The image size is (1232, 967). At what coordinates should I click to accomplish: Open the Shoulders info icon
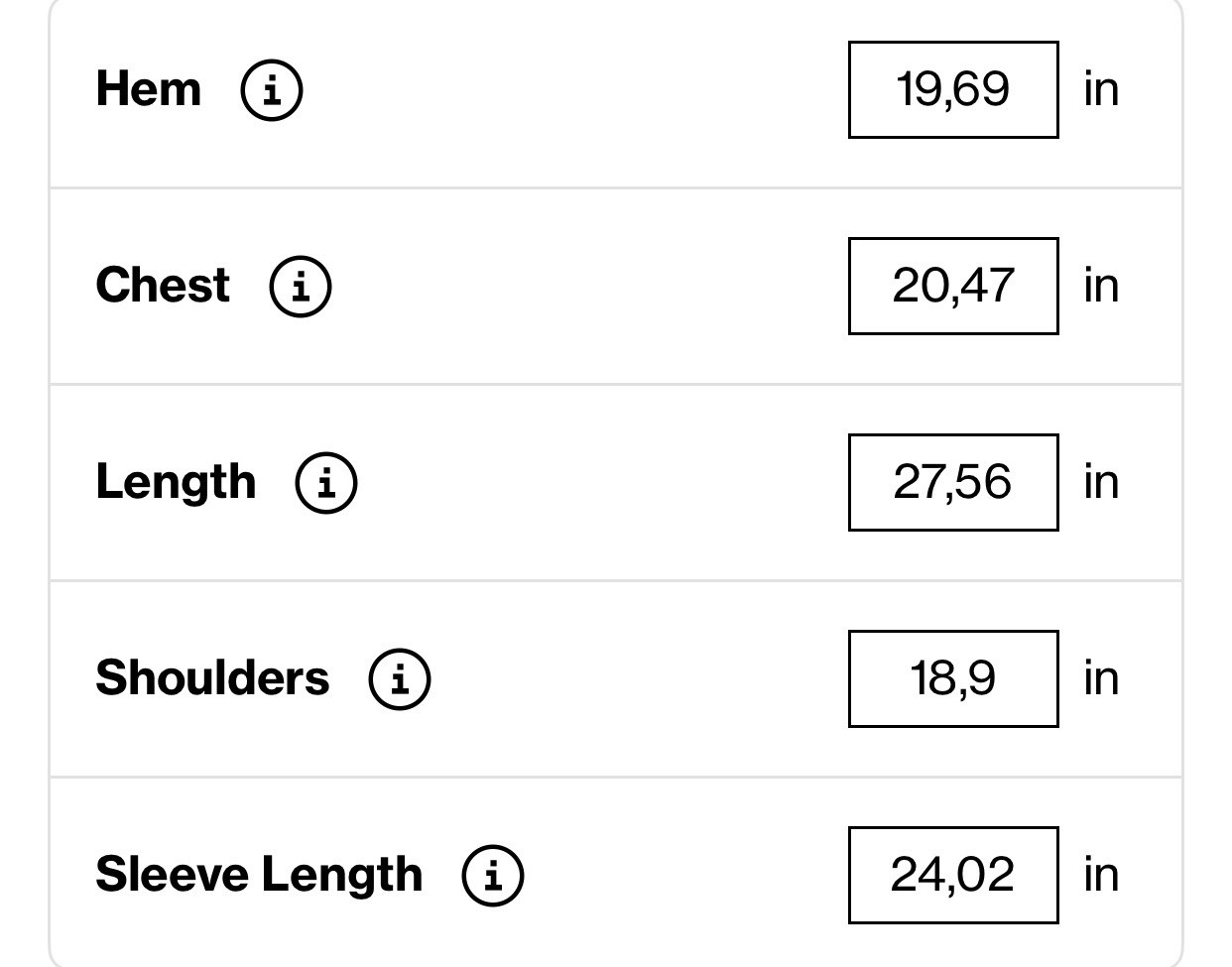coord(400,678)
